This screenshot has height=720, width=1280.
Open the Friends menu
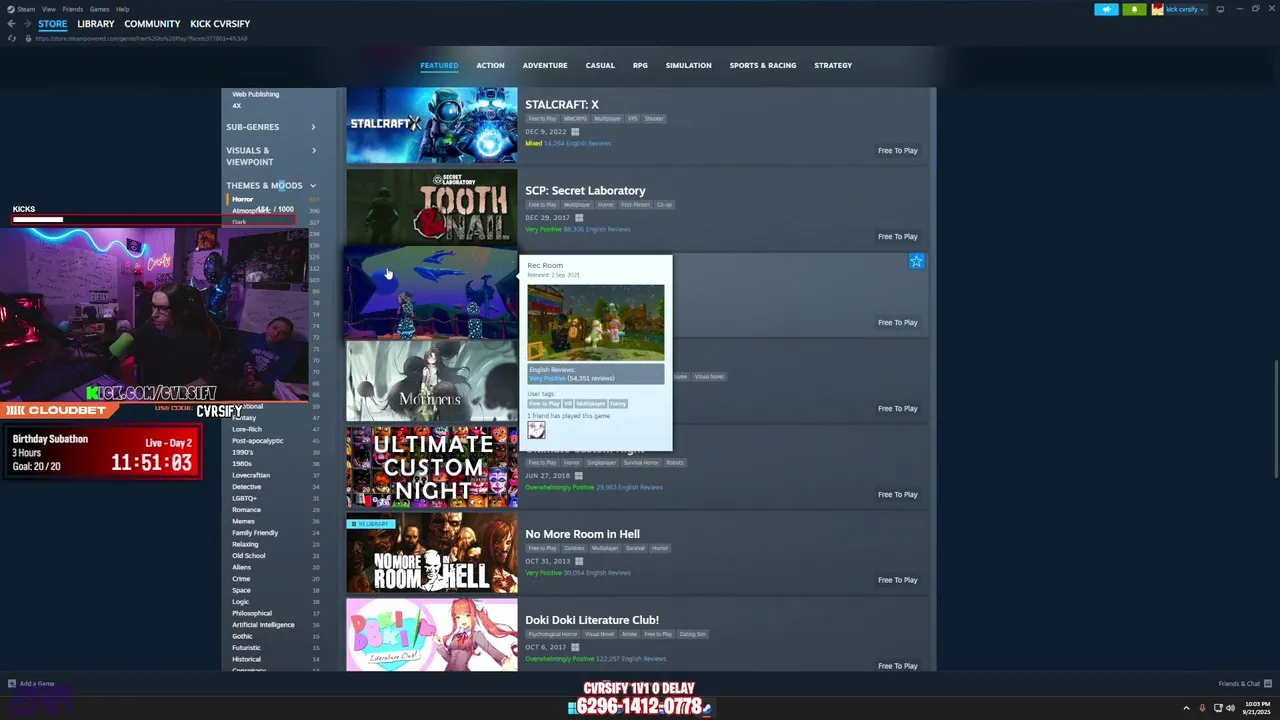pyautogui.click(x=73, y=9)
